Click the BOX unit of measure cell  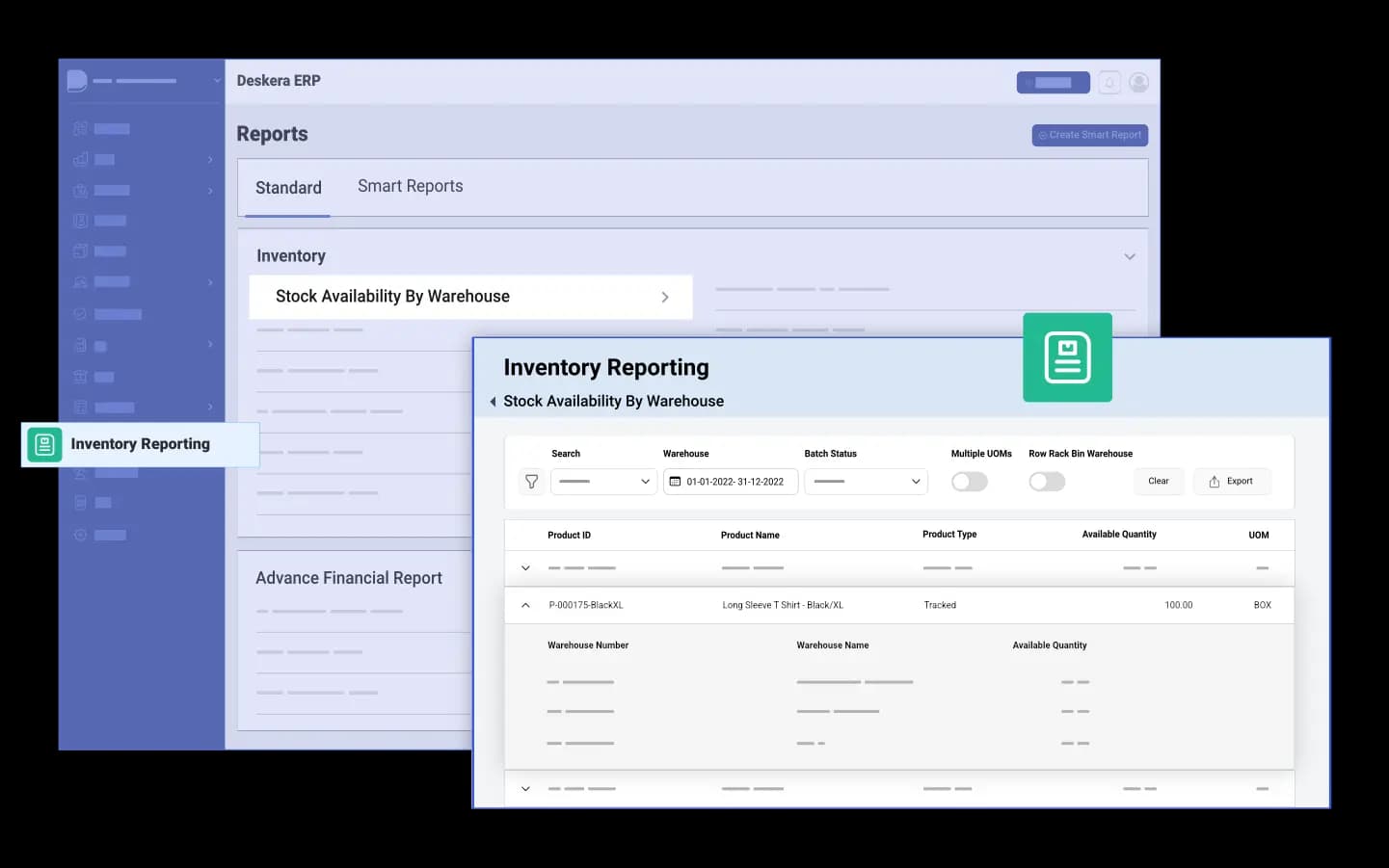coord(1262,606)
